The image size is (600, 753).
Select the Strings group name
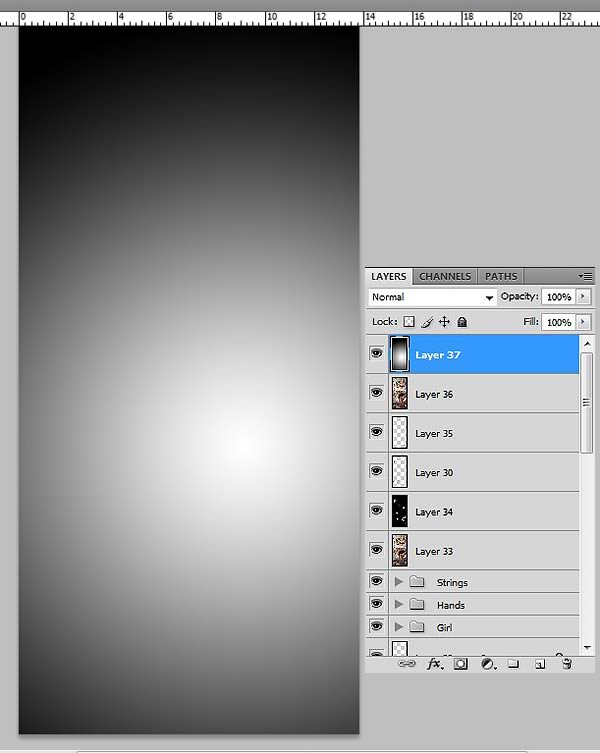[452, 583]
